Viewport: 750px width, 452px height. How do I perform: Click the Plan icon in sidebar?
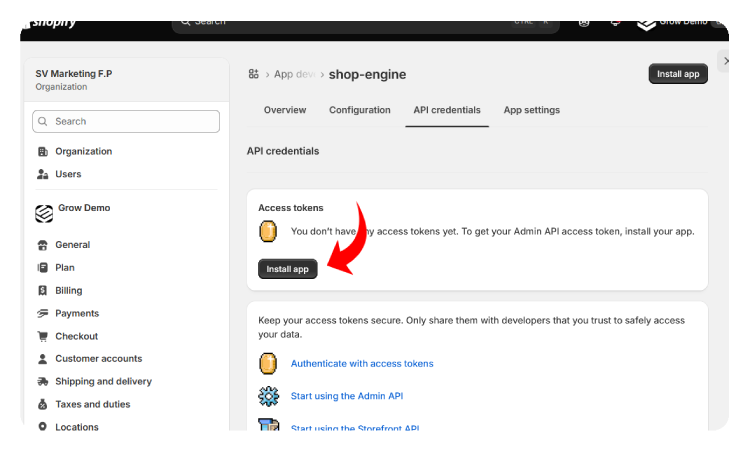(43, 267)
